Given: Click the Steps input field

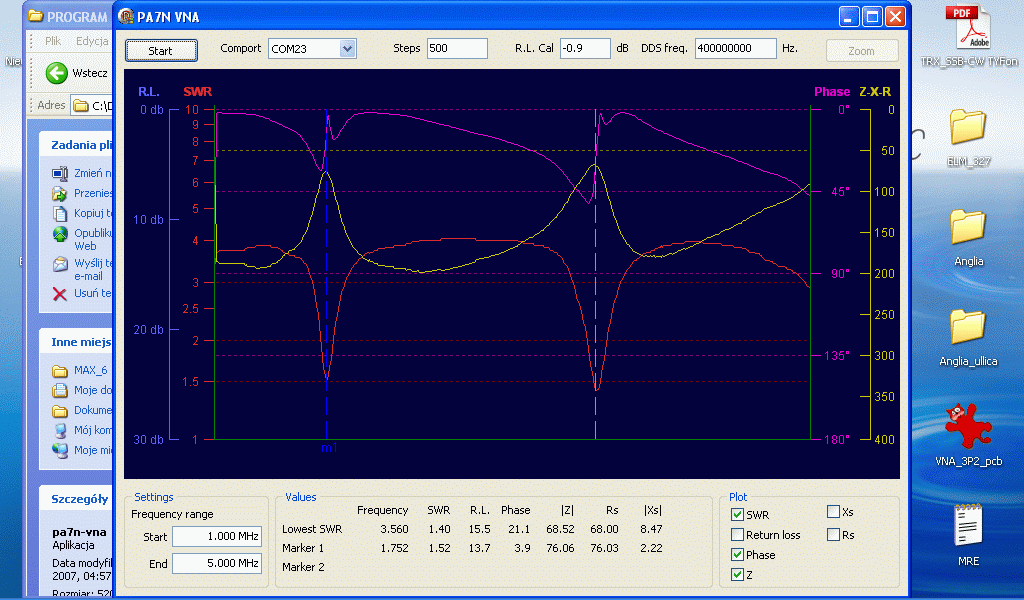Looking at the screenshot, I should click(456, 49).
